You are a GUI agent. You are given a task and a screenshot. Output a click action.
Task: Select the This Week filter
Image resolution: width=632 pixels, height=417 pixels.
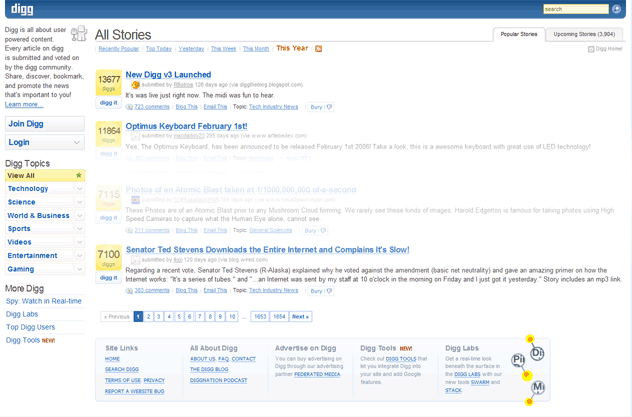pos(223,49)
